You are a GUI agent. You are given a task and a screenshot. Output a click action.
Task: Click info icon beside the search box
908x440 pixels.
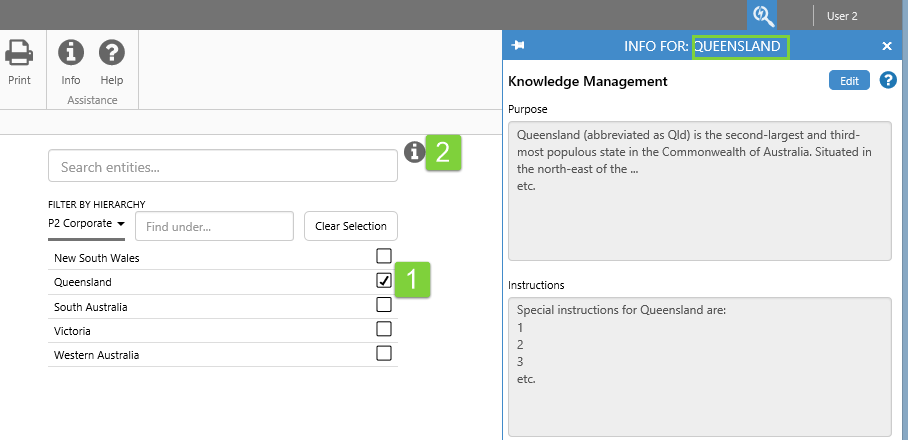[414, 152]
